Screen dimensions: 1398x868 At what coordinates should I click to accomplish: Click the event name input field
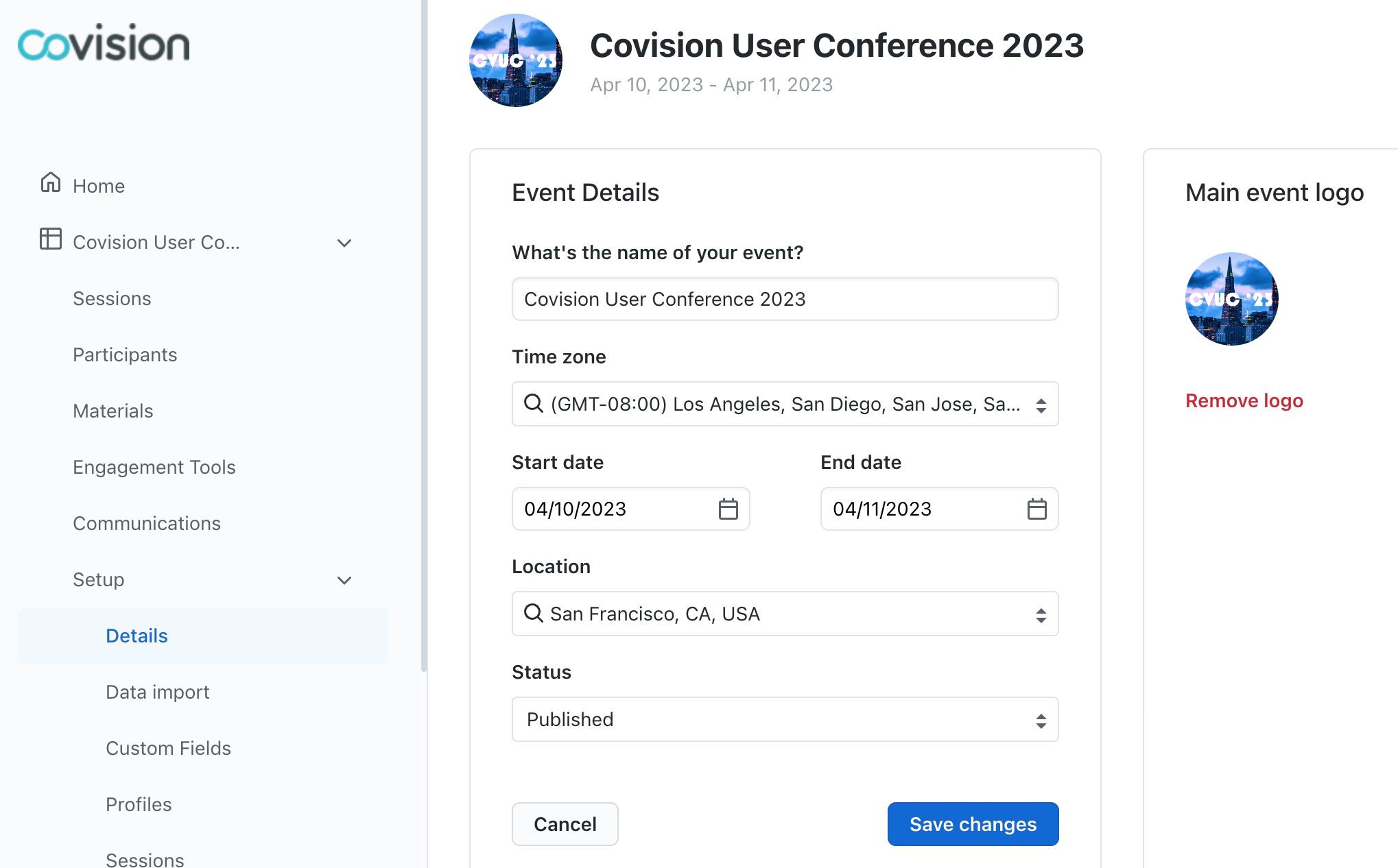coord(785,299)
